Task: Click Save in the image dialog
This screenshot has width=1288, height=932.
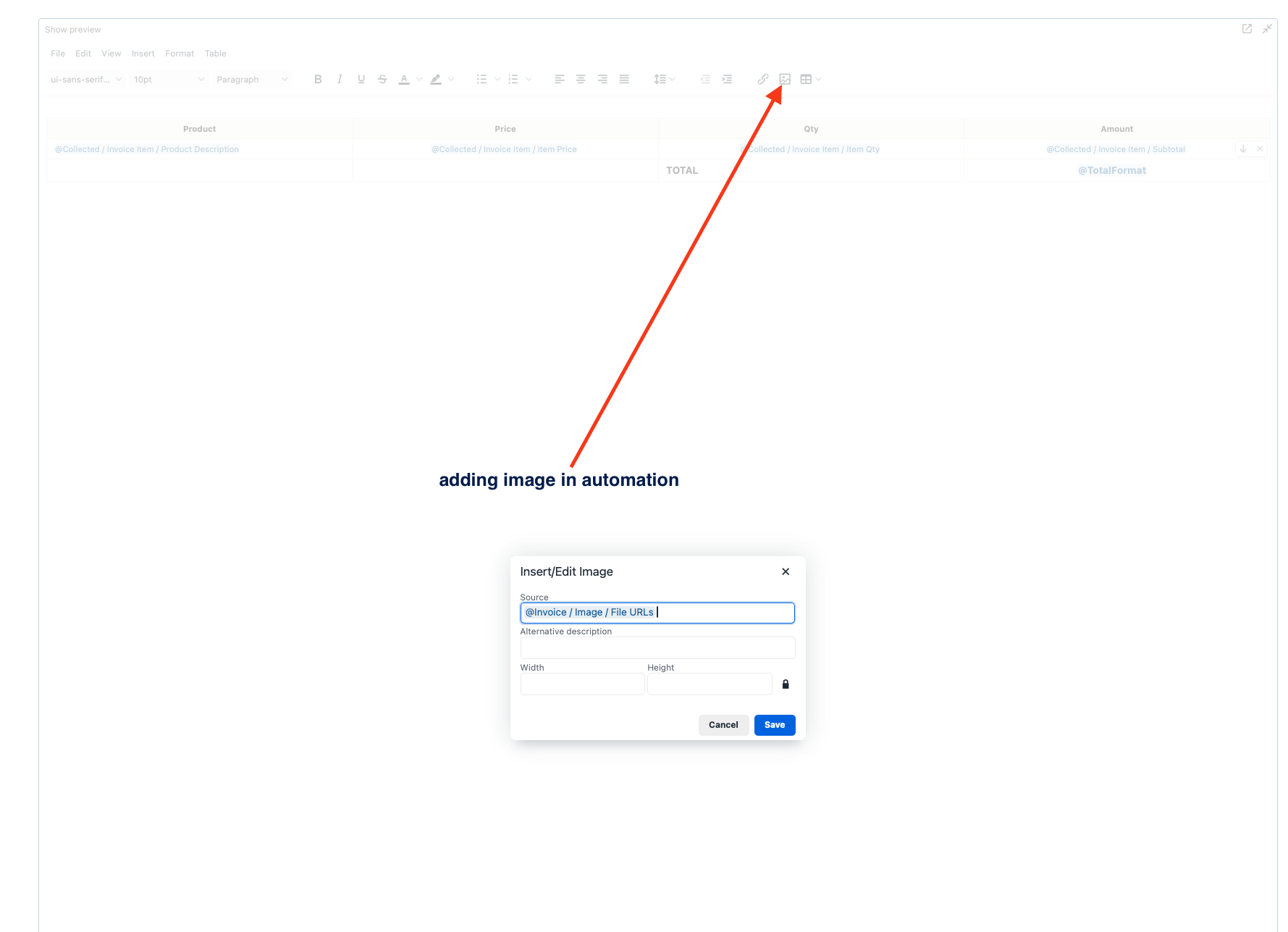Action: (775, 725)
